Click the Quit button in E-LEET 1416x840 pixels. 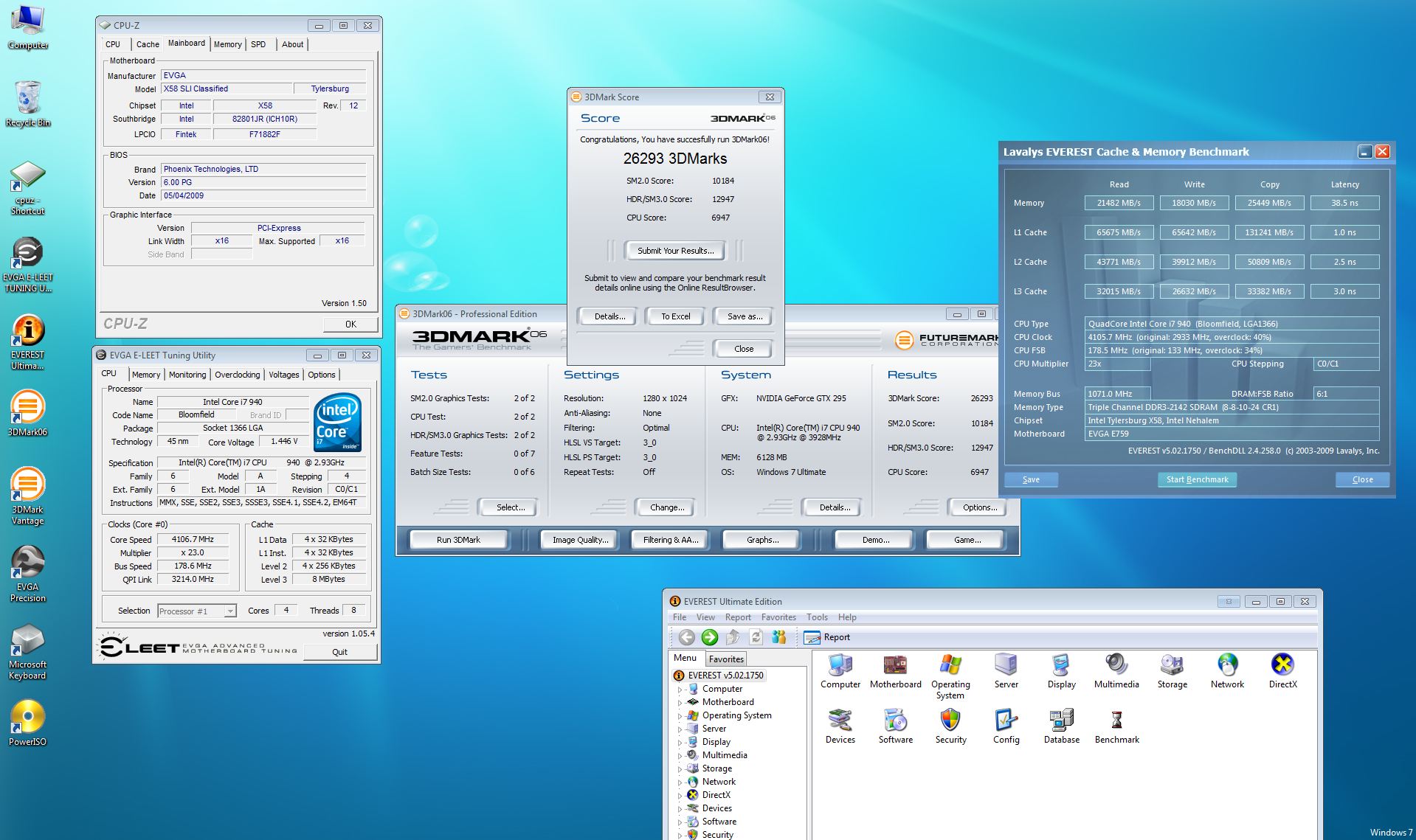[x=339, y=652]
